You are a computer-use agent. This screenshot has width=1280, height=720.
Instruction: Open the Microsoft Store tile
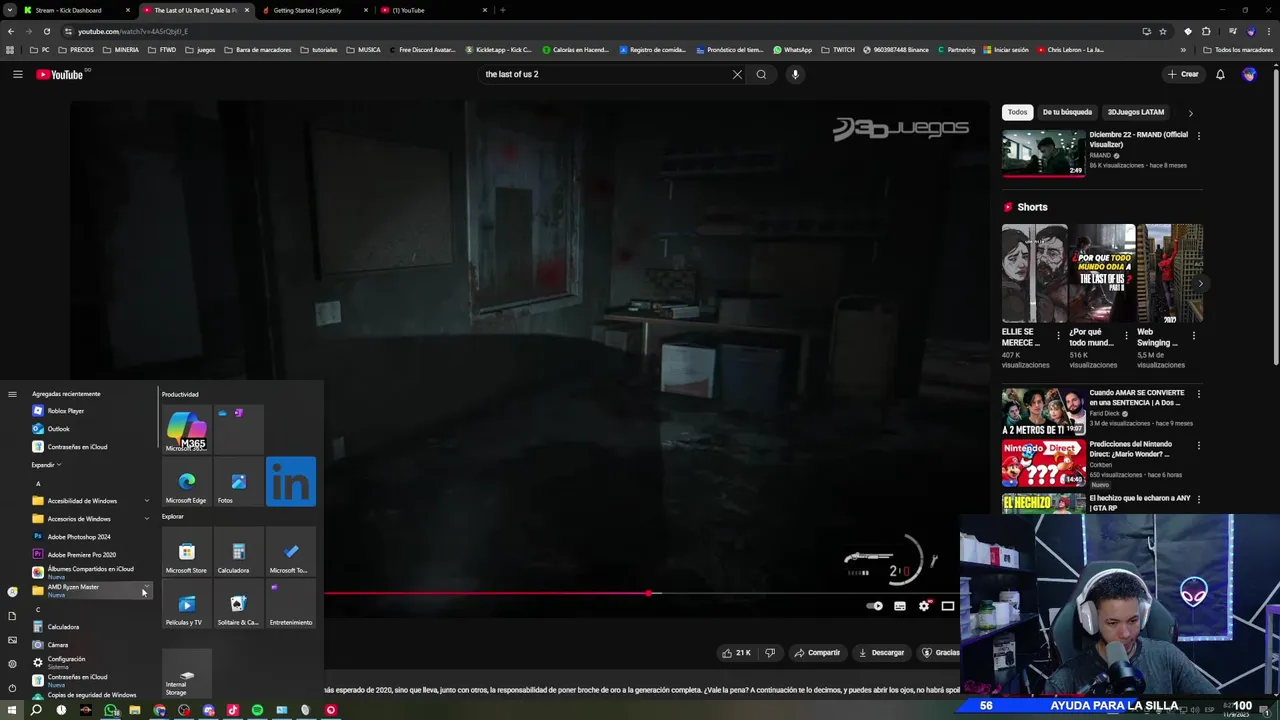point(186,552)
